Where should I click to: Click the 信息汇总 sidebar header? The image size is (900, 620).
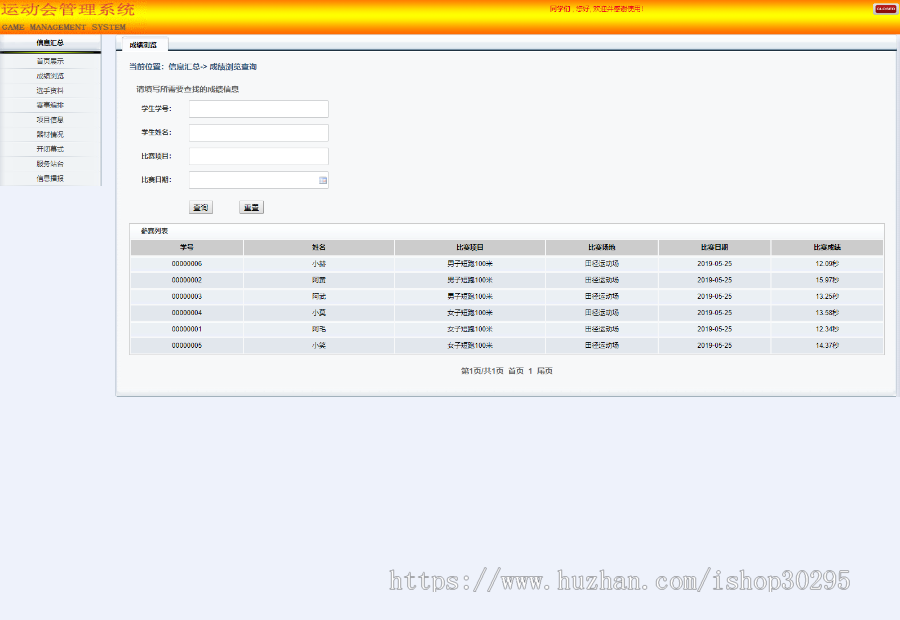point(48,41)
